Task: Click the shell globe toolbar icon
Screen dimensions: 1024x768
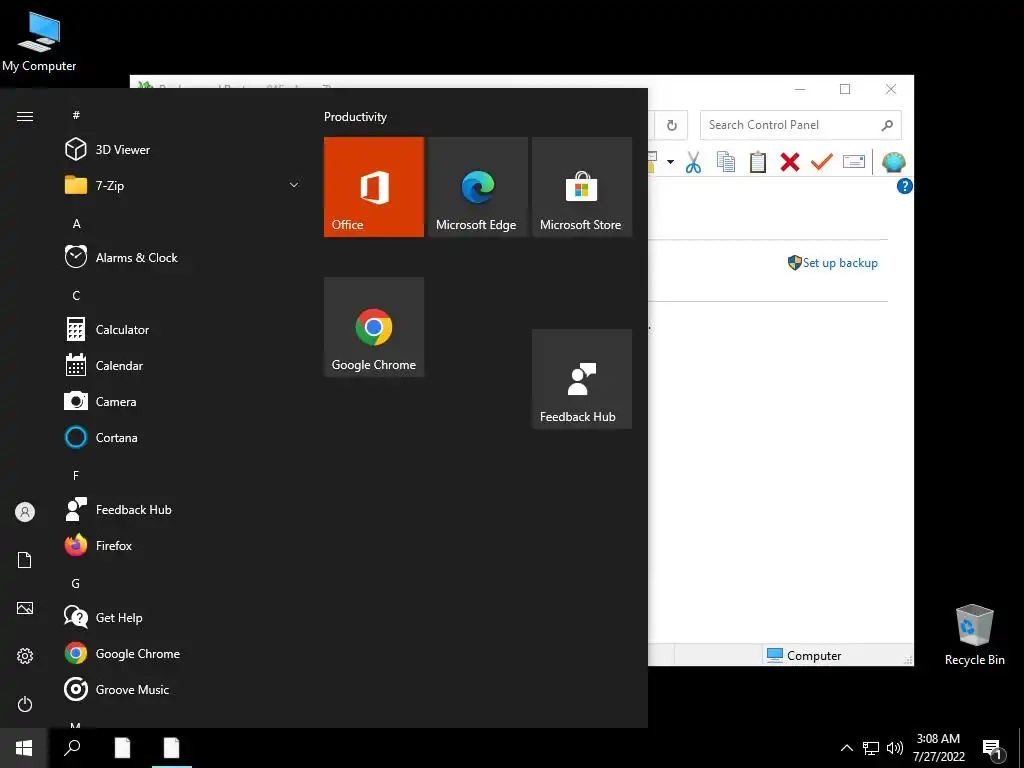Action: click(x=893, y=162)
